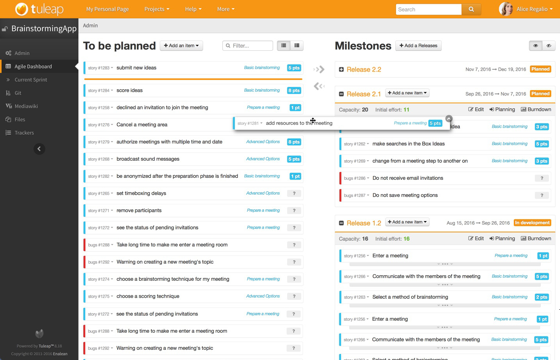Open the Projects menu

pos(157,9)
